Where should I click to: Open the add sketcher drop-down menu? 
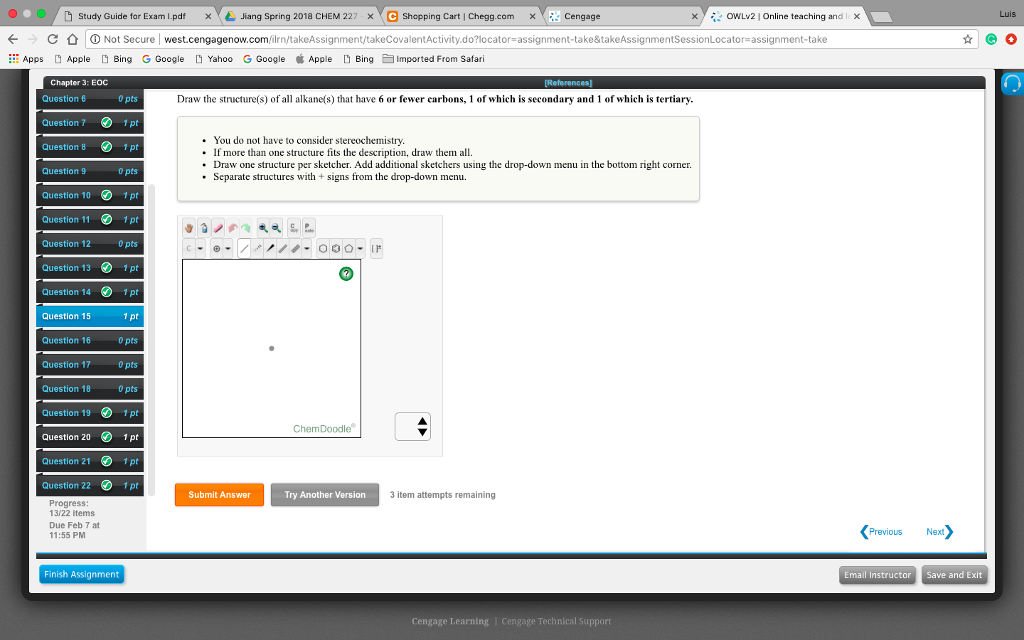[413, 426]
